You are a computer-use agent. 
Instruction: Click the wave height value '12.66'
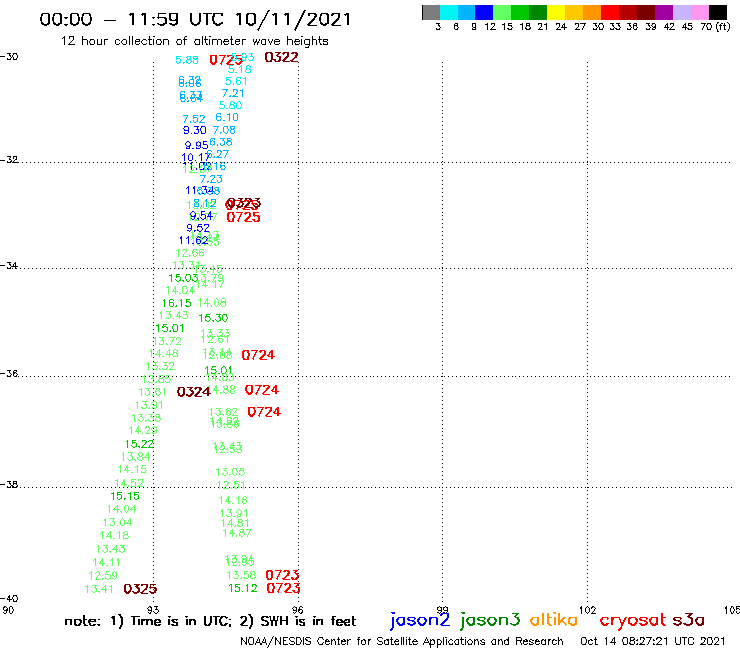tap(190, 253)
